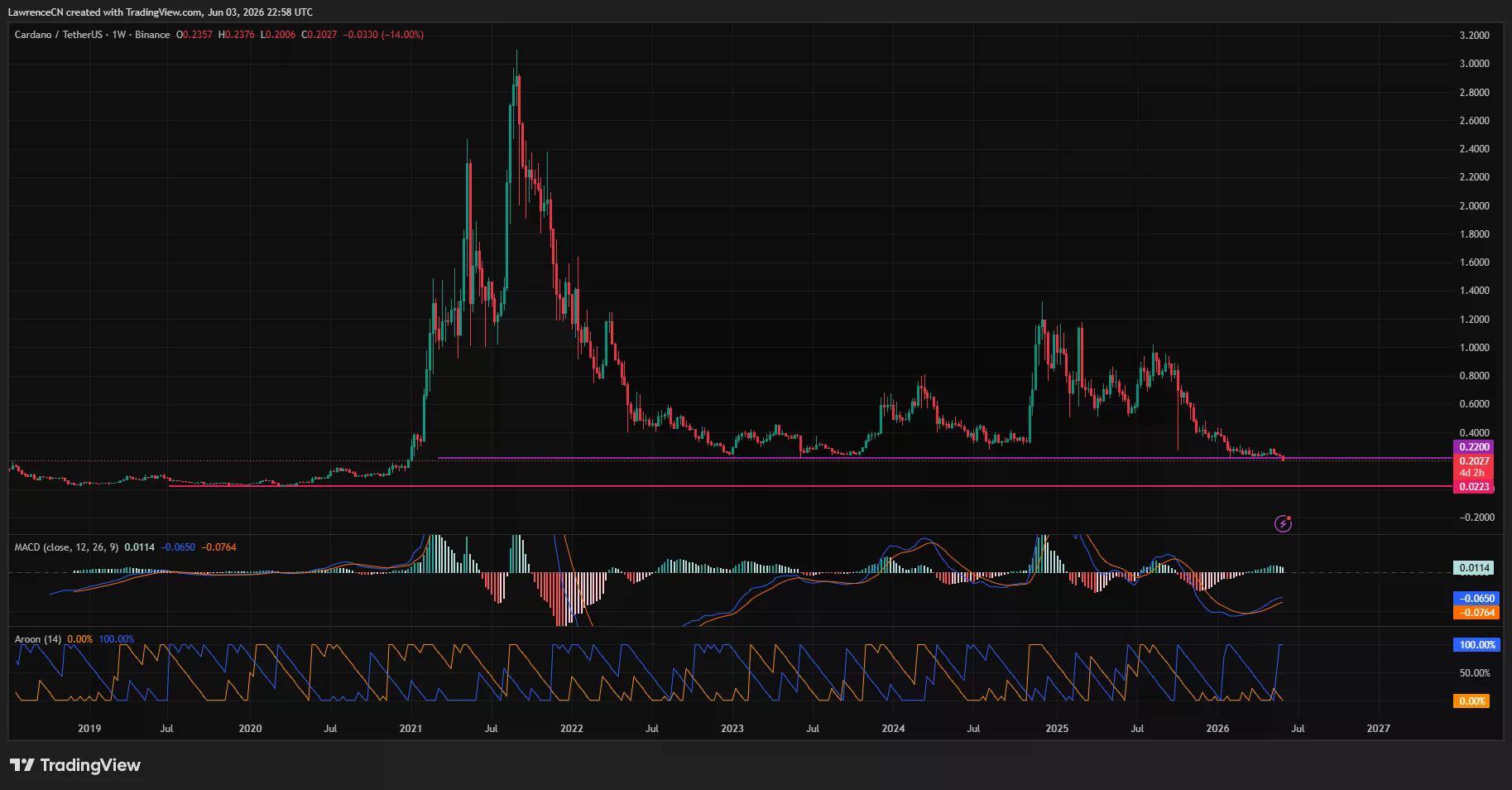
Task: Click the blue MACD value −0.0650 in legend
Action: [x=178, y=547]
